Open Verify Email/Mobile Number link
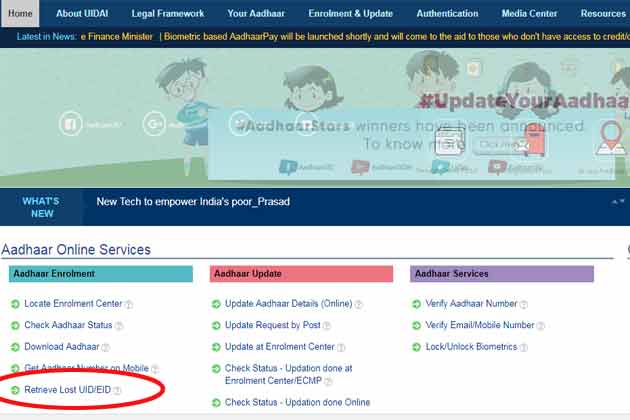 [480, 325]
